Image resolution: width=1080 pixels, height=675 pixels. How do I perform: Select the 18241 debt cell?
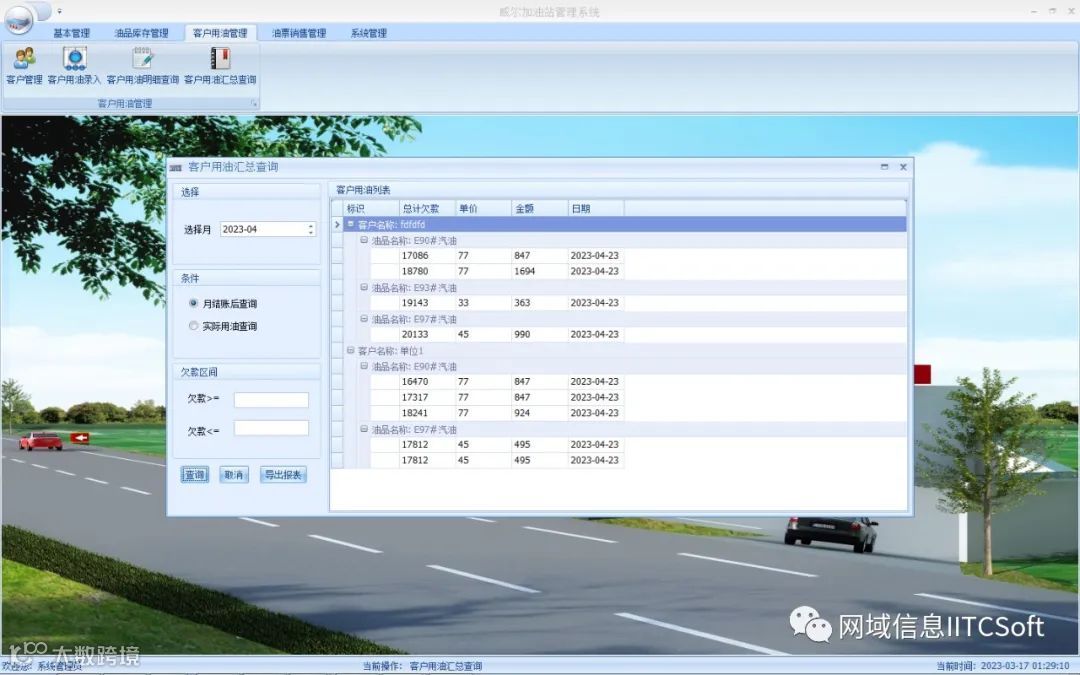tap(427, 413)
